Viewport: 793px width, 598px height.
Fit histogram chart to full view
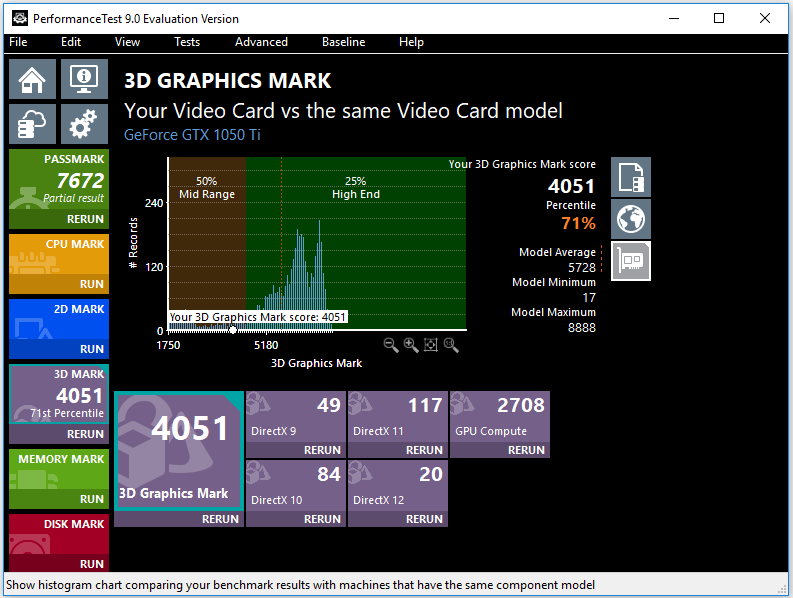point(430,345)
